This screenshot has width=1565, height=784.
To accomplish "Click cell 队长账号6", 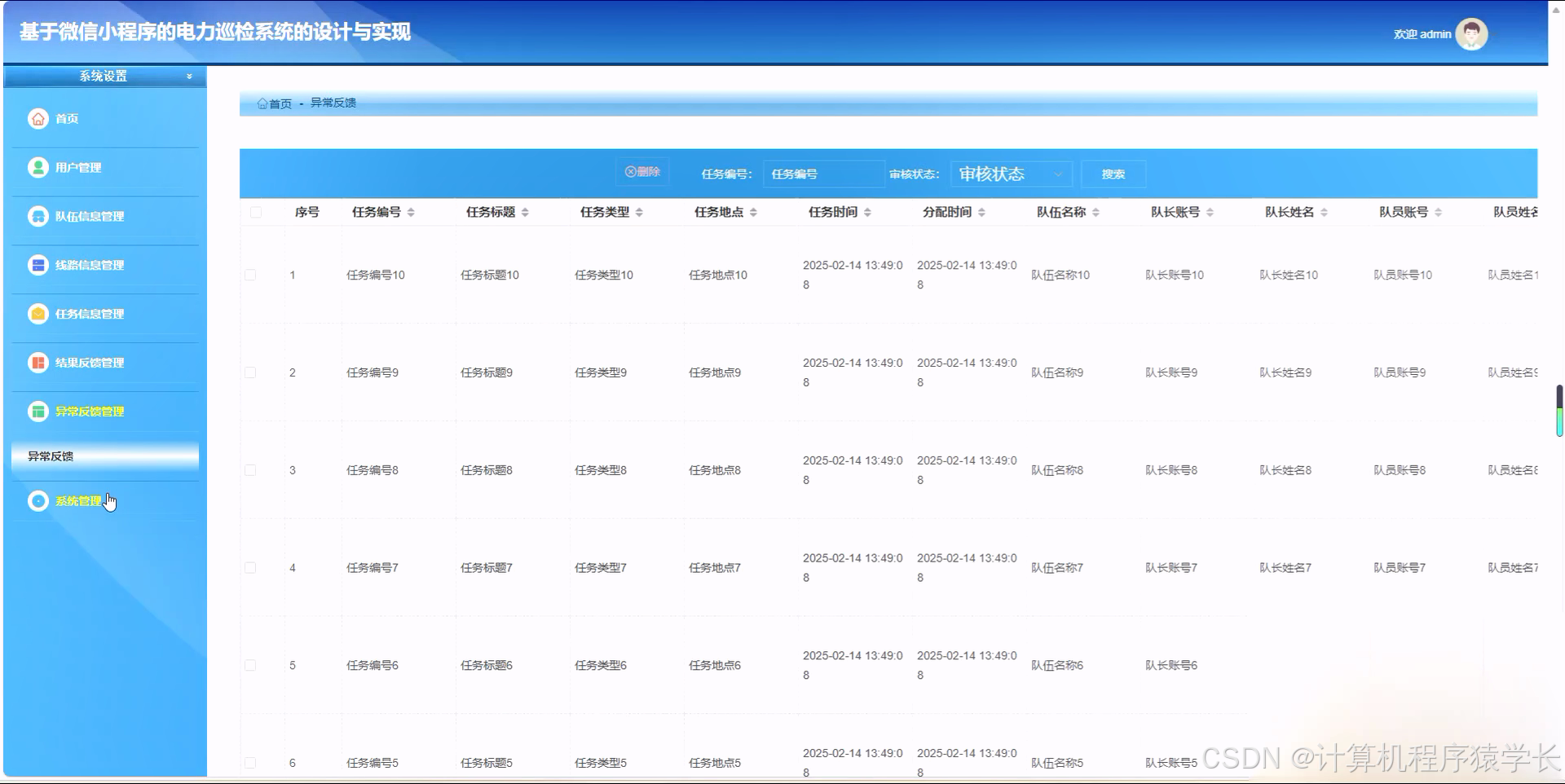I will point(1171,665).
